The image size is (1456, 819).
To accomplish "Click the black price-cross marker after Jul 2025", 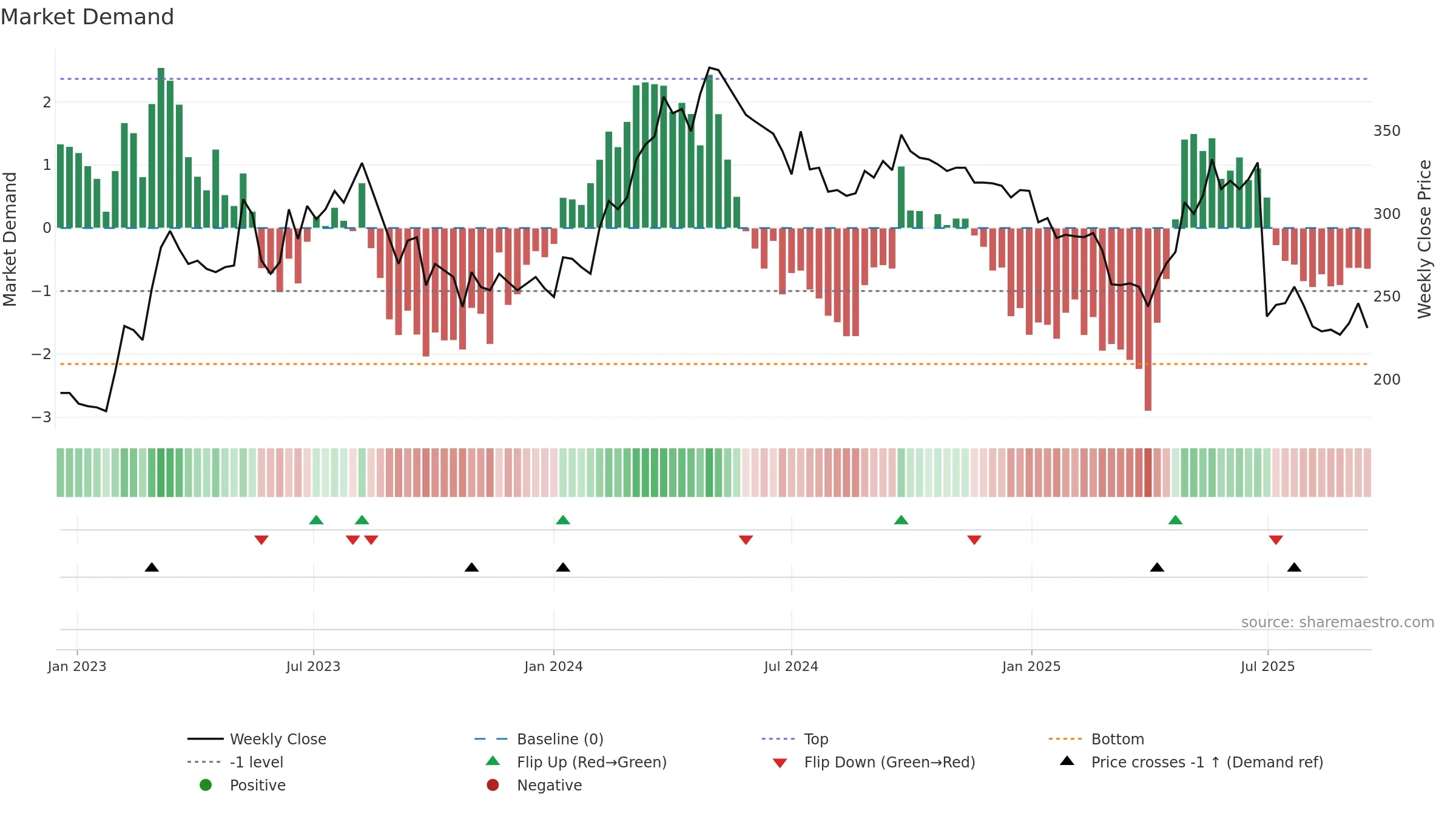I will [x=1294, y=567].
